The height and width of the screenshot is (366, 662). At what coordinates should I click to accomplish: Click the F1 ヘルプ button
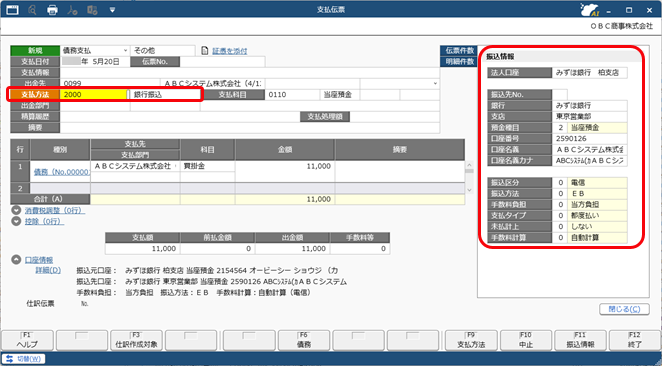pos(27,340)
